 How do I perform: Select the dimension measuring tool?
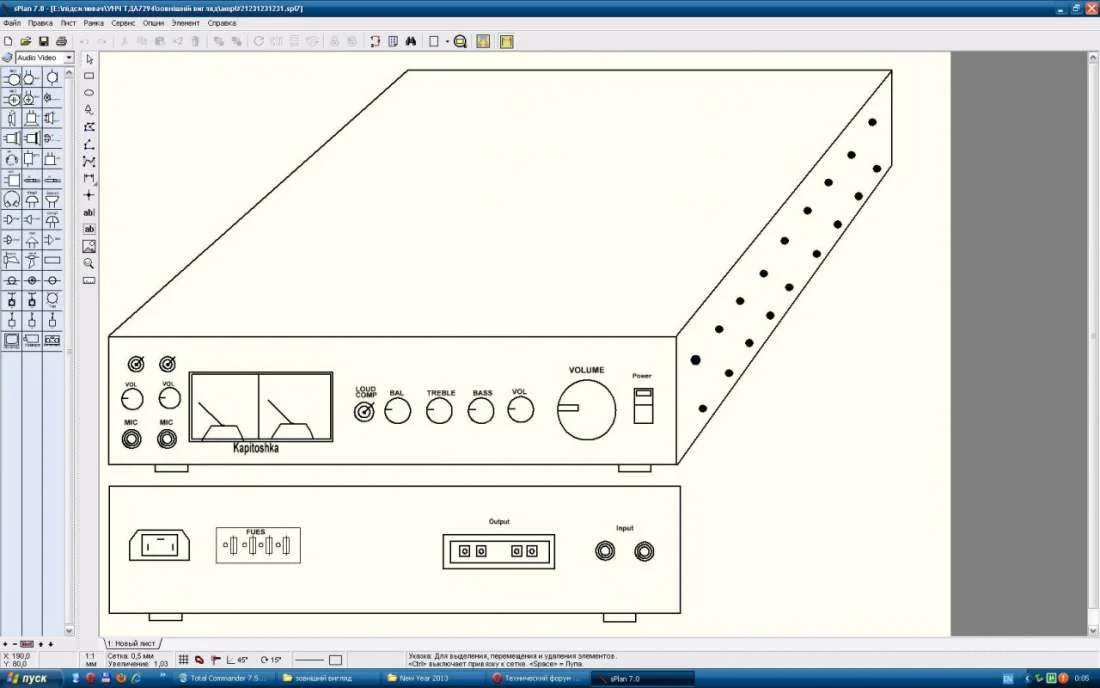[89, 178]
